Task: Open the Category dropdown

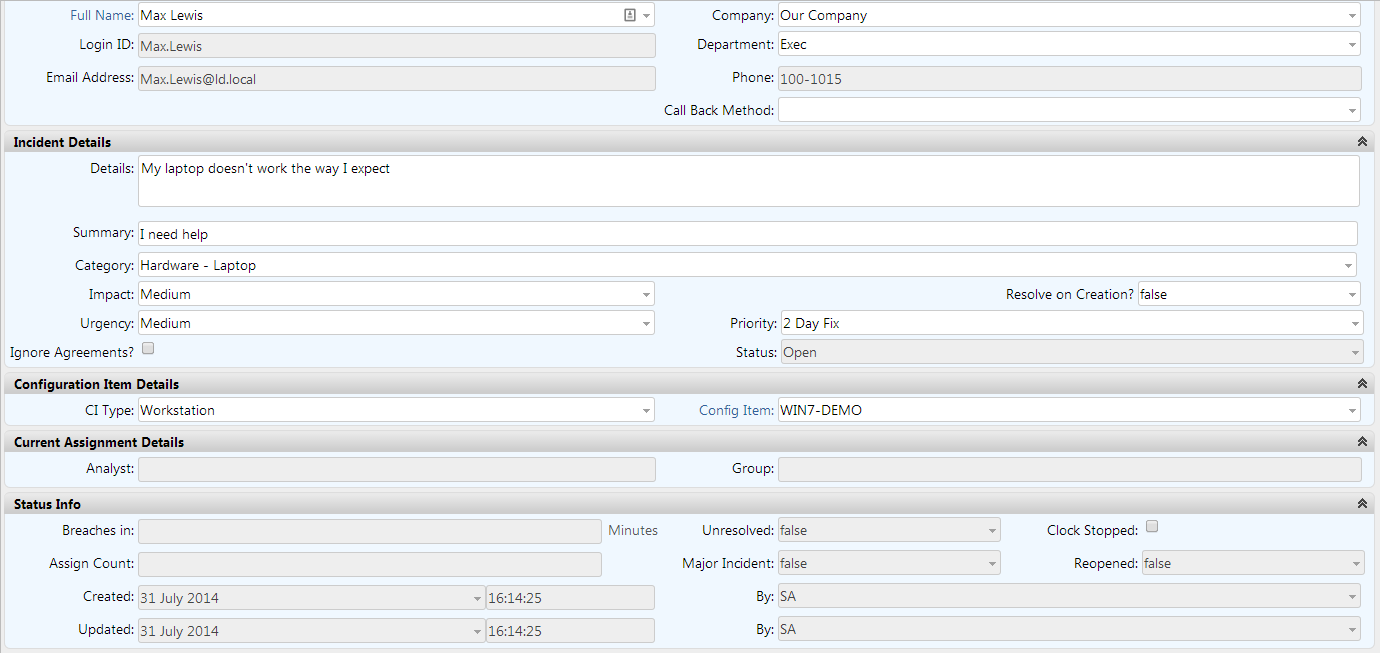Action: tap(1347, 266)
